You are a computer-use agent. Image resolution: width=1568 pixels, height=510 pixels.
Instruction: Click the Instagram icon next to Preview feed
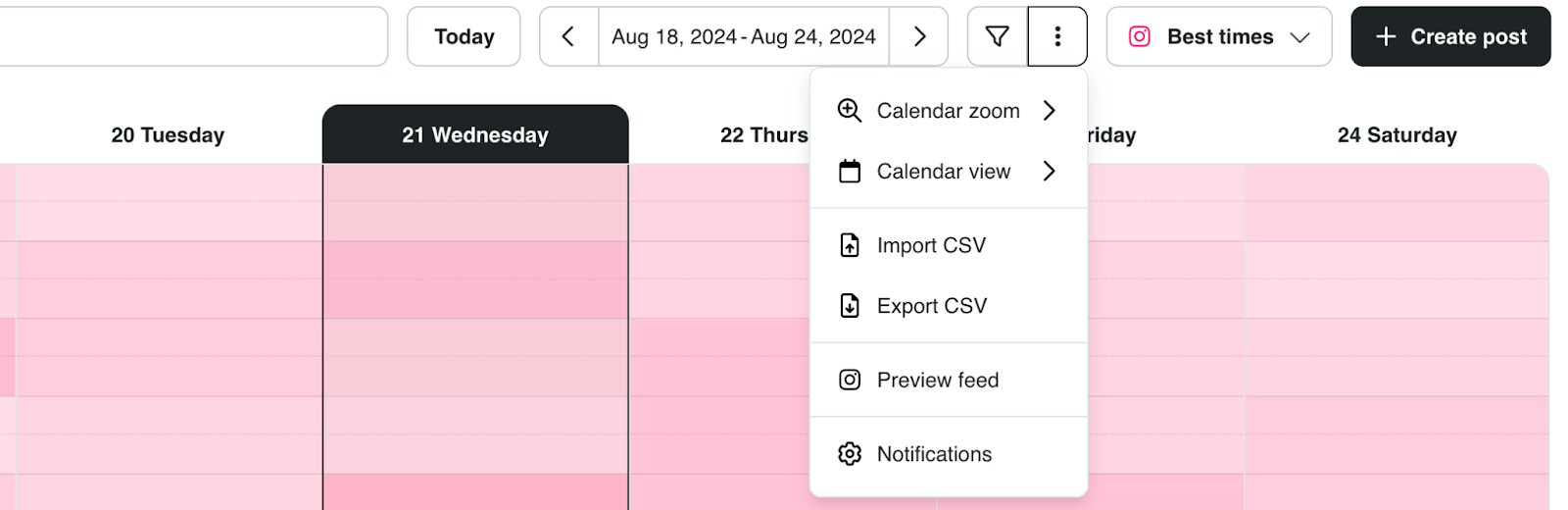[850, 380]
